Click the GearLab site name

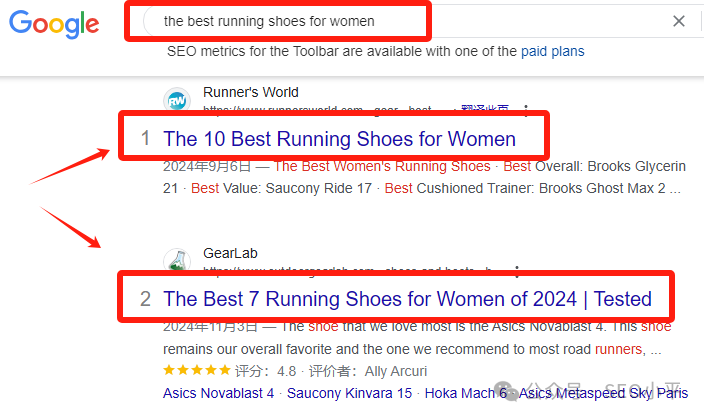[x=230, y=253]
